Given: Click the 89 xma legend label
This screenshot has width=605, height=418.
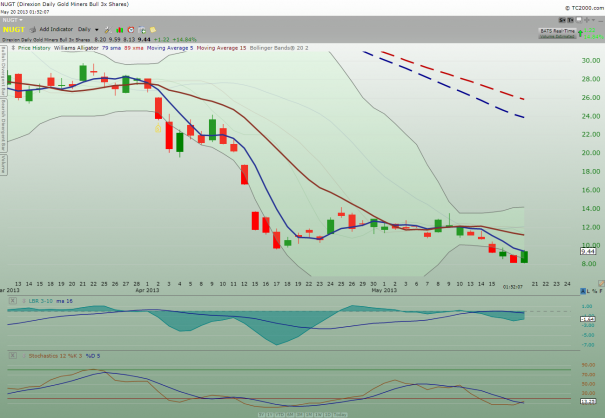Looking at the screenshot, I should click(x=134, y=48).
